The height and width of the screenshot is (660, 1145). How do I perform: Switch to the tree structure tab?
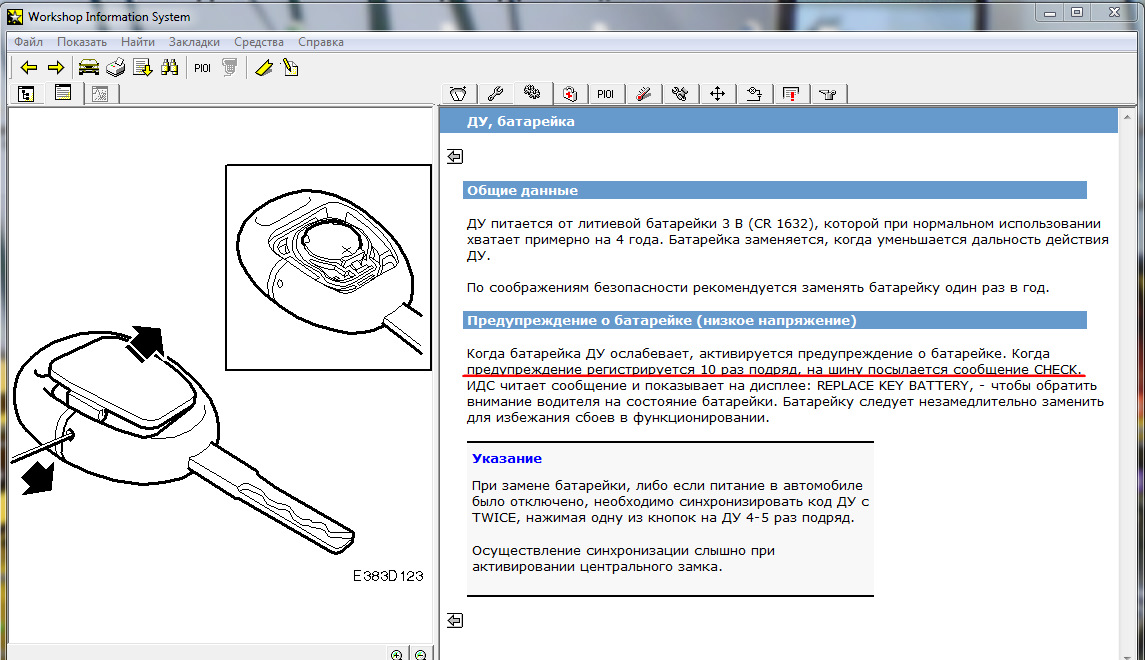[26, 94]
